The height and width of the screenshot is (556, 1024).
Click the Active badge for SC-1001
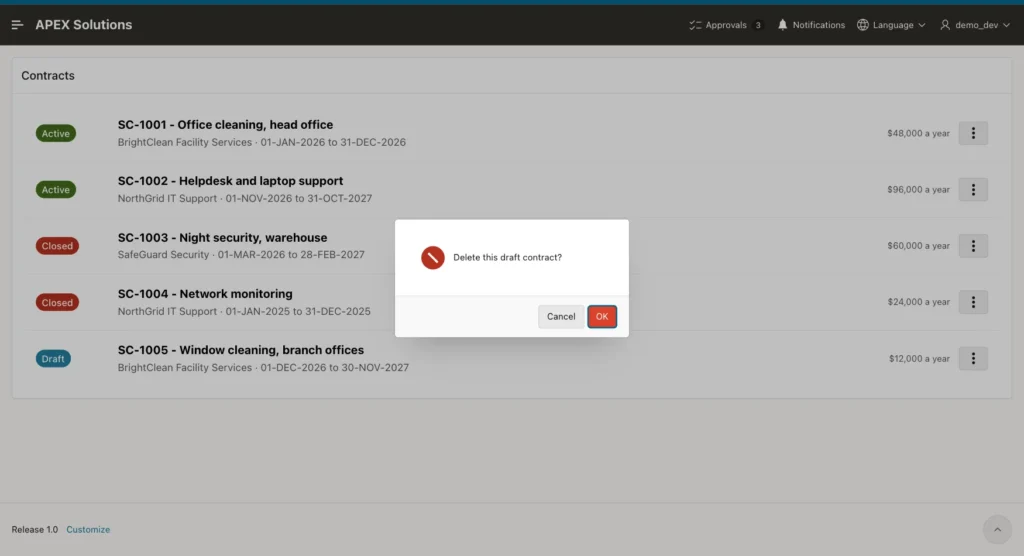[56, 133]
